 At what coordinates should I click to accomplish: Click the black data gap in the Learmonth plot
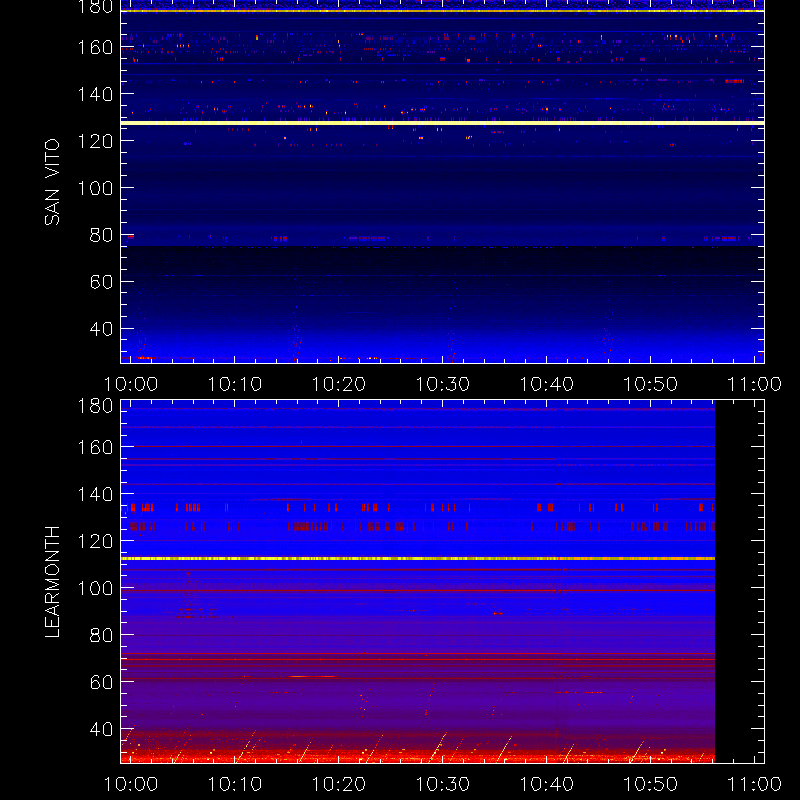739,582
